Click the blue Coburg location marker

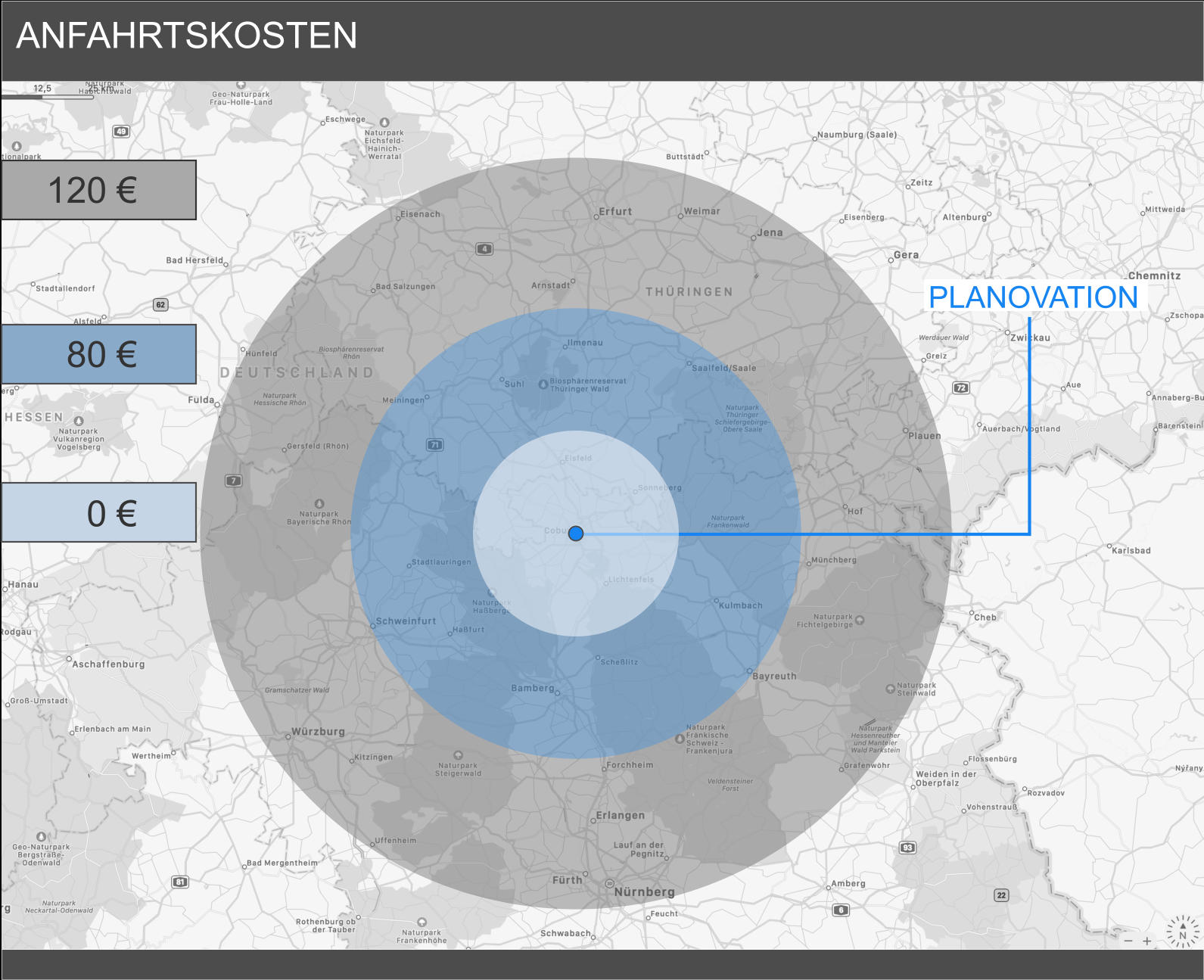tap(576, 534)
